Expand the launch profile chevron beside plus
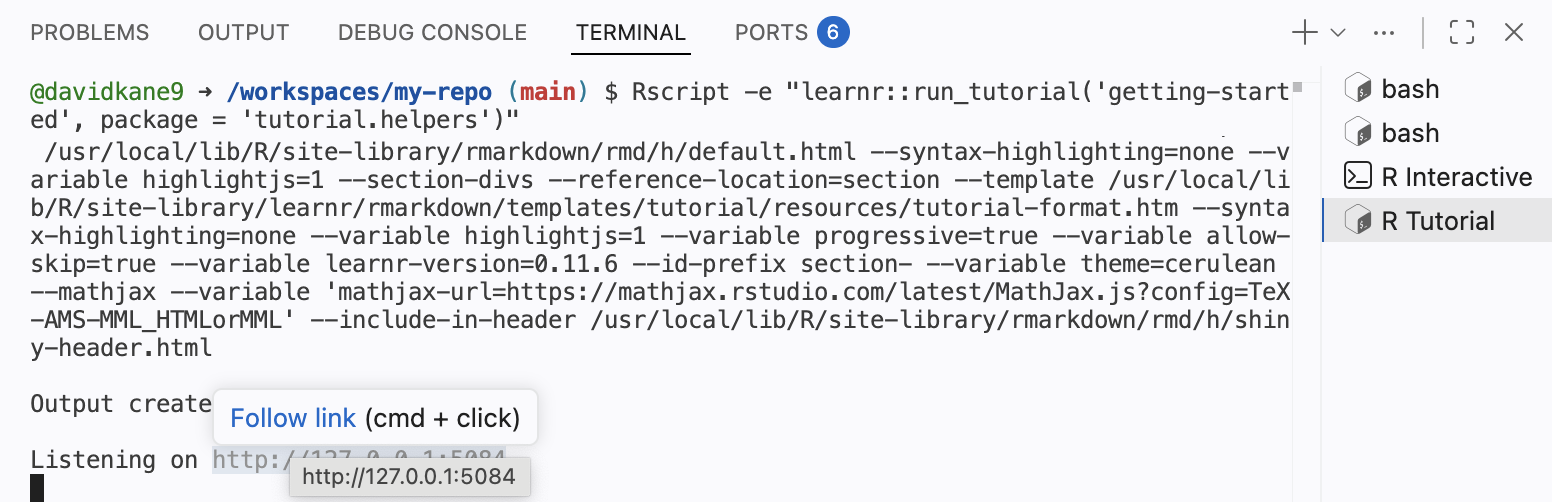The height and width of the screenshot is (502, 1552). (x=1338, y=33)
